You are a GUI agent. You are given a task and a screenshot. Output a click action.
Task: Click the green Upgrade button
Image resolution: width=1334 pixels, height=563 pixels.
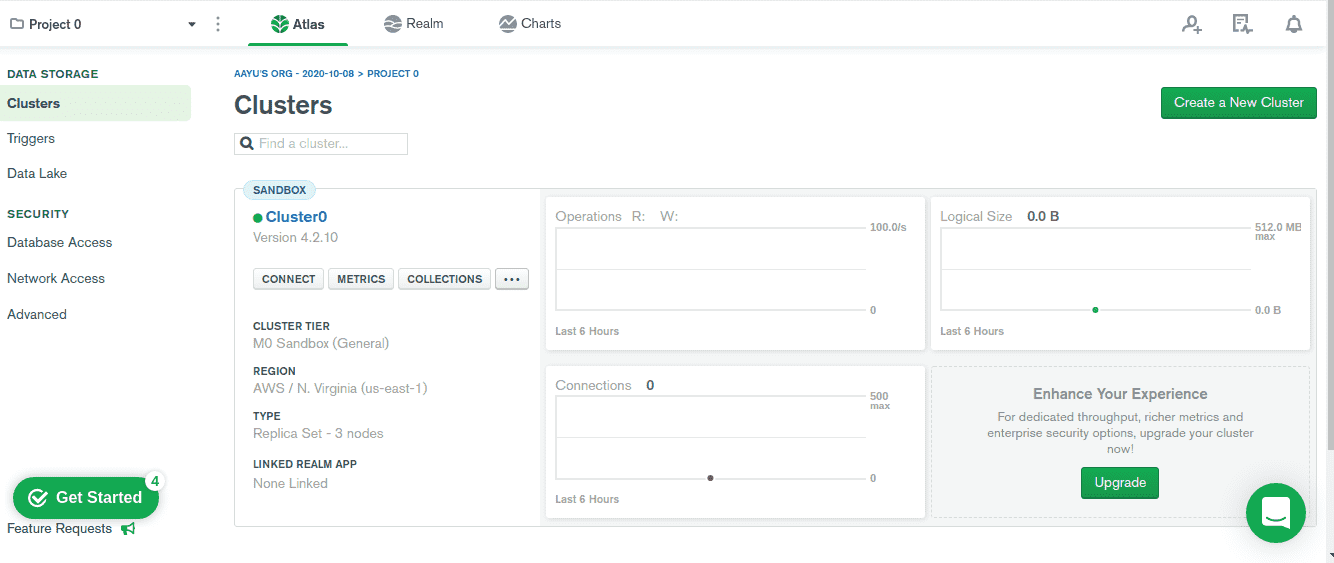point(1120,483)
